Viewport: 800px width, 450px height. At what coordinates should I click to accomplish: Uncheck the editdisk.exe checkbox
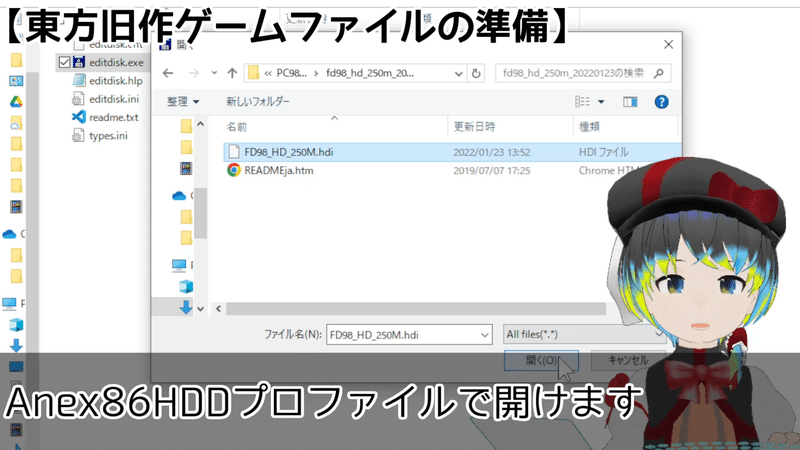[64, 62]
